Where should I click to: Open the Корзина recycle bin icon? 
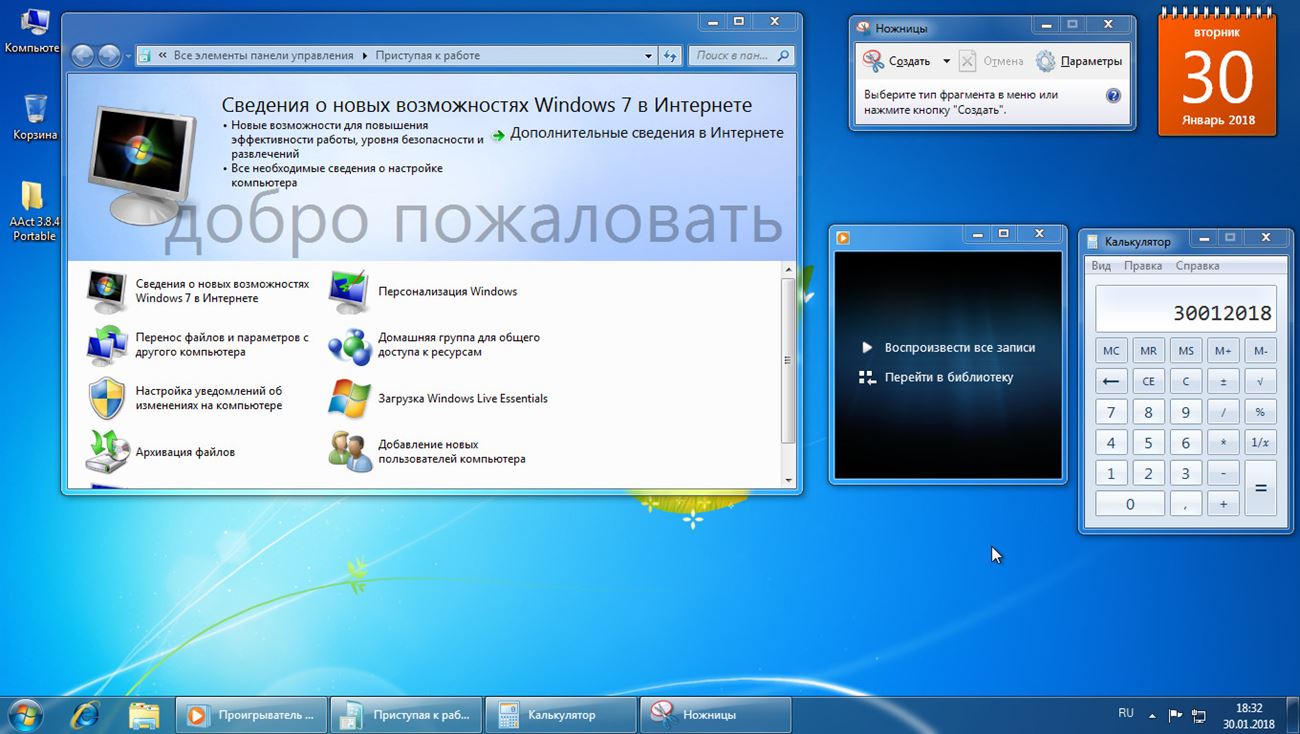(x=35, y=116)
